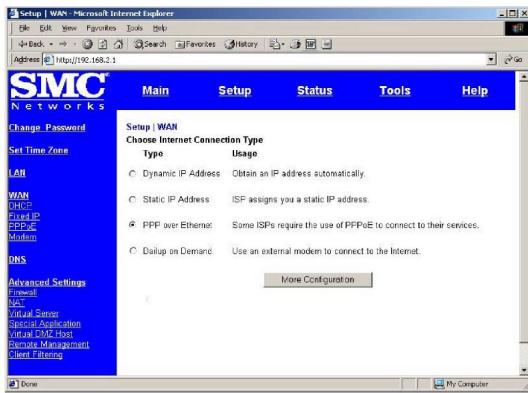Click the 'Done' status bar text
528x393 pixels.
point(29,384)
